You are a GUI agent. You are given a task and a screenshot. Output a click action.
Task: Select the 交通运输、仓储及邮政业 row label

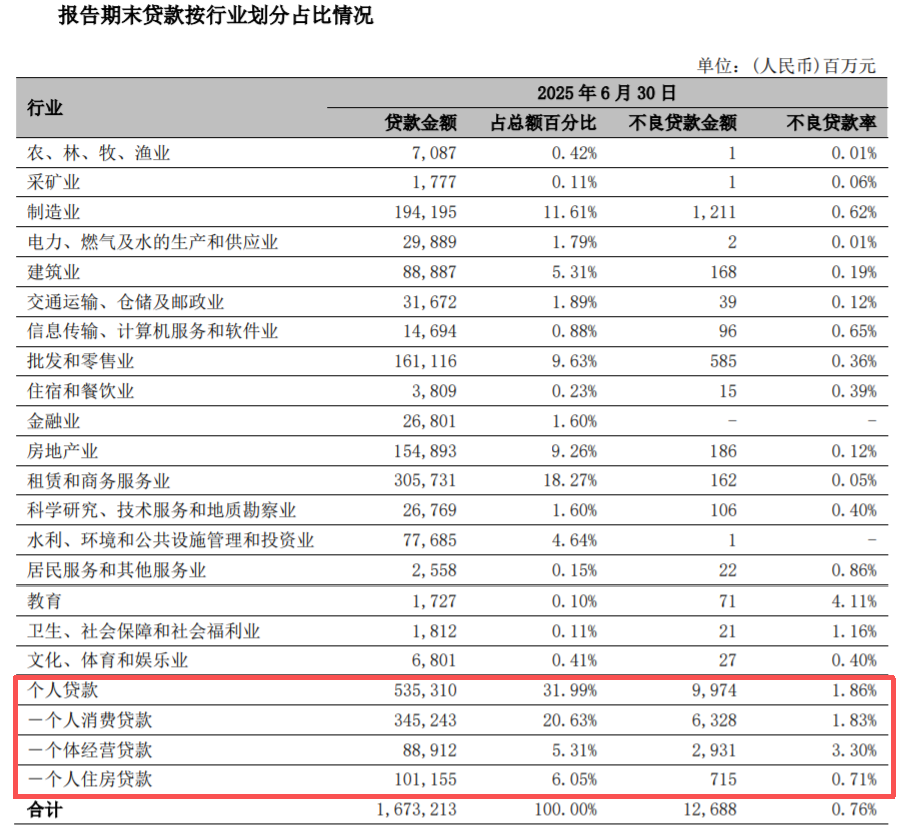(x=126, y=302)
